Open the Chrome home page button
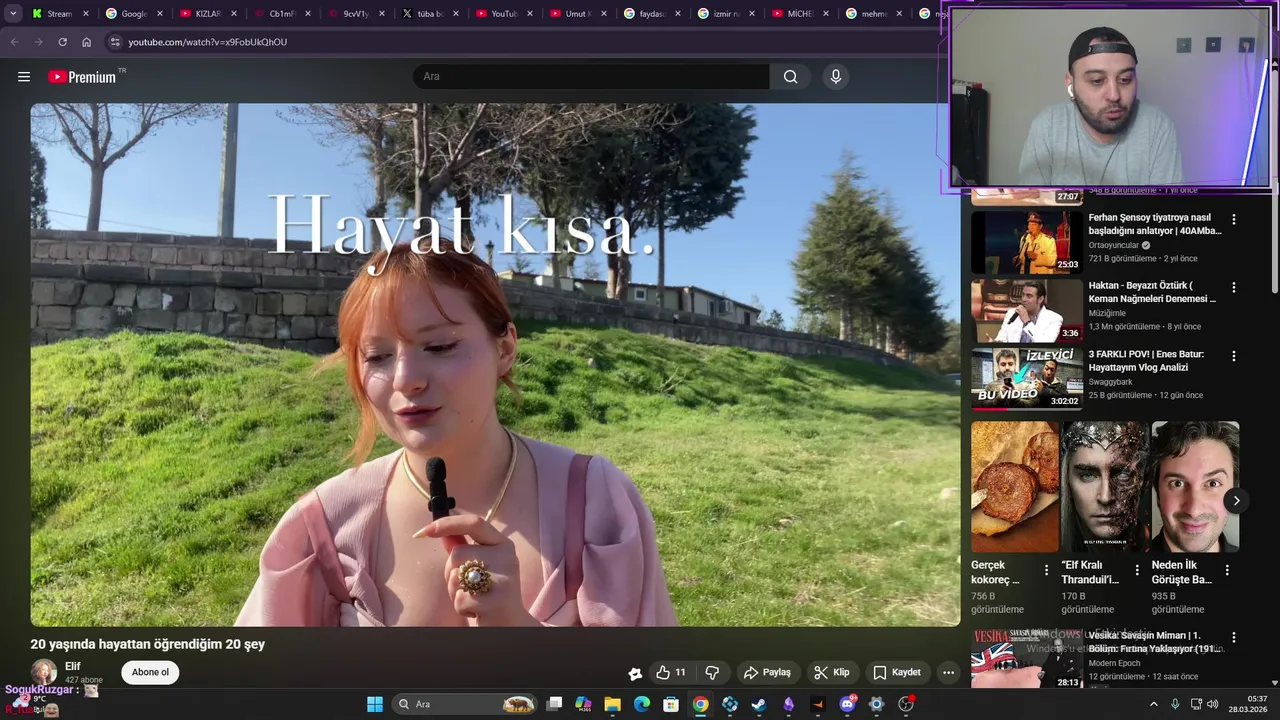Viewport: 1280px width, 720px height. tap(86, 42)
